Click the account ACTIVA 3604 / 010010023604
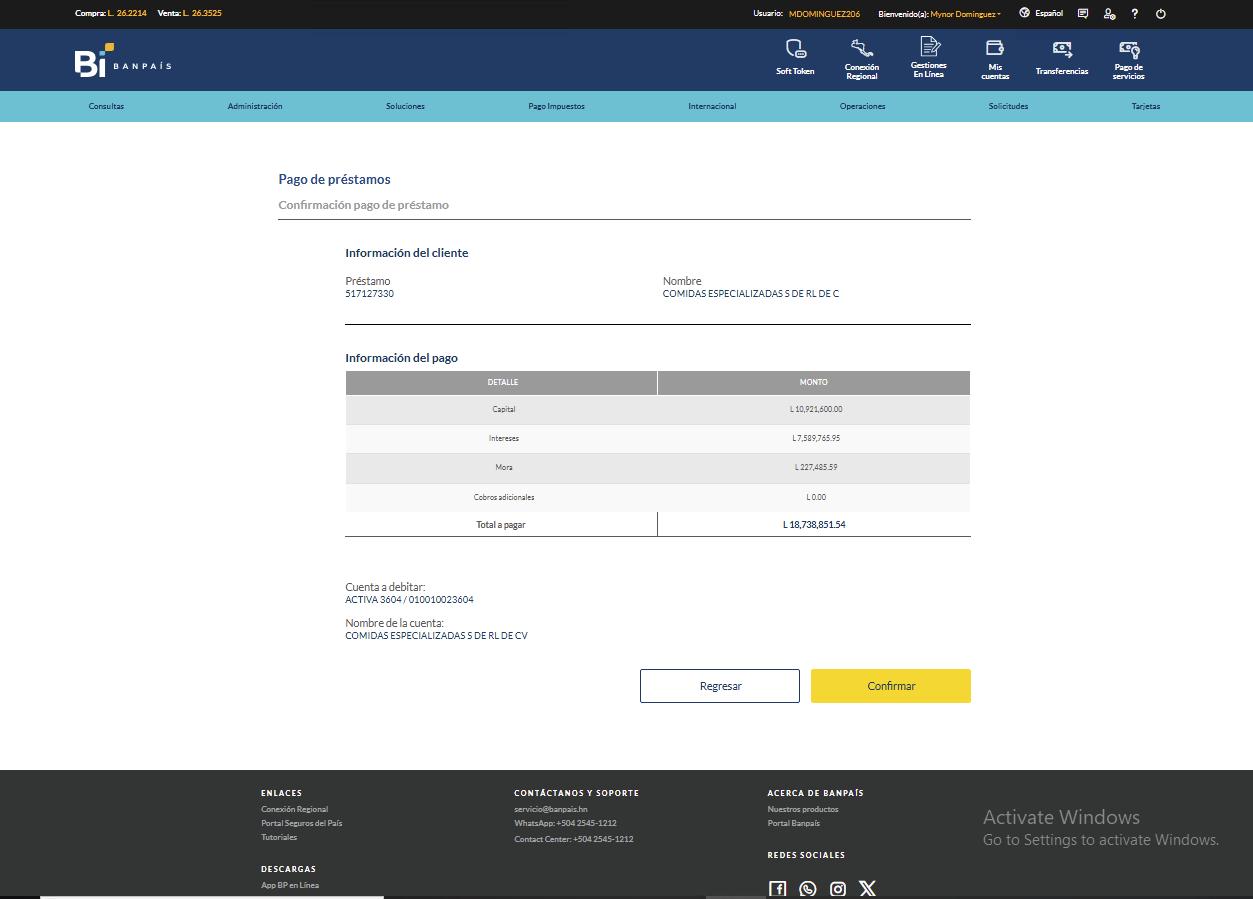 409,600
